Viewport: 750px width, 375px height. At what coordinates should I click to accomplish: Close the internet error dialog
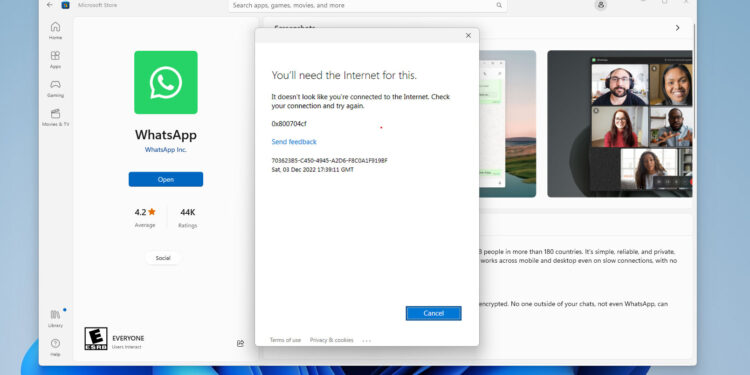pyautogui.click(x=468, y=35)
